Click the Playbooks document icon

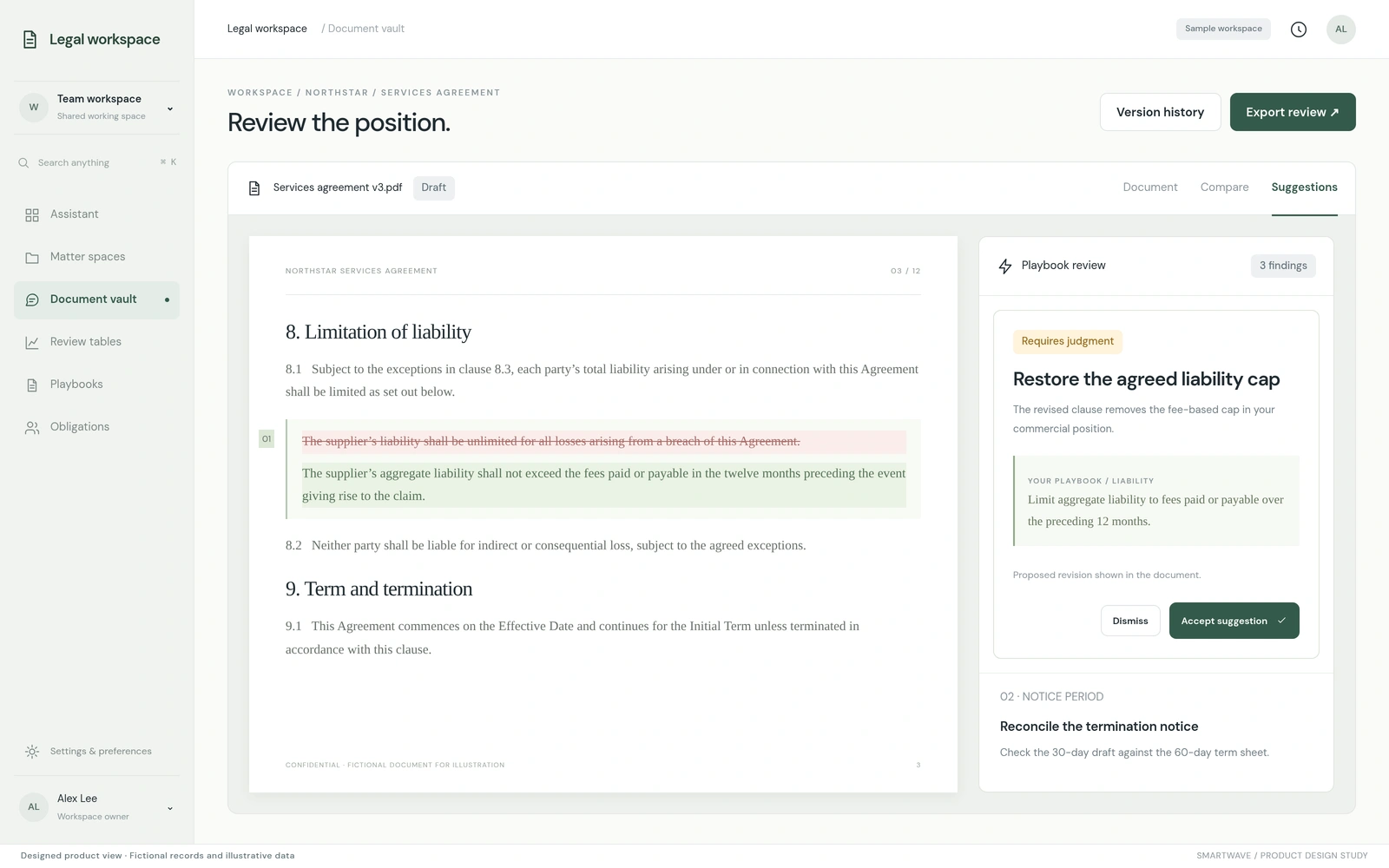pyautogui.click(x=32, y=385)
